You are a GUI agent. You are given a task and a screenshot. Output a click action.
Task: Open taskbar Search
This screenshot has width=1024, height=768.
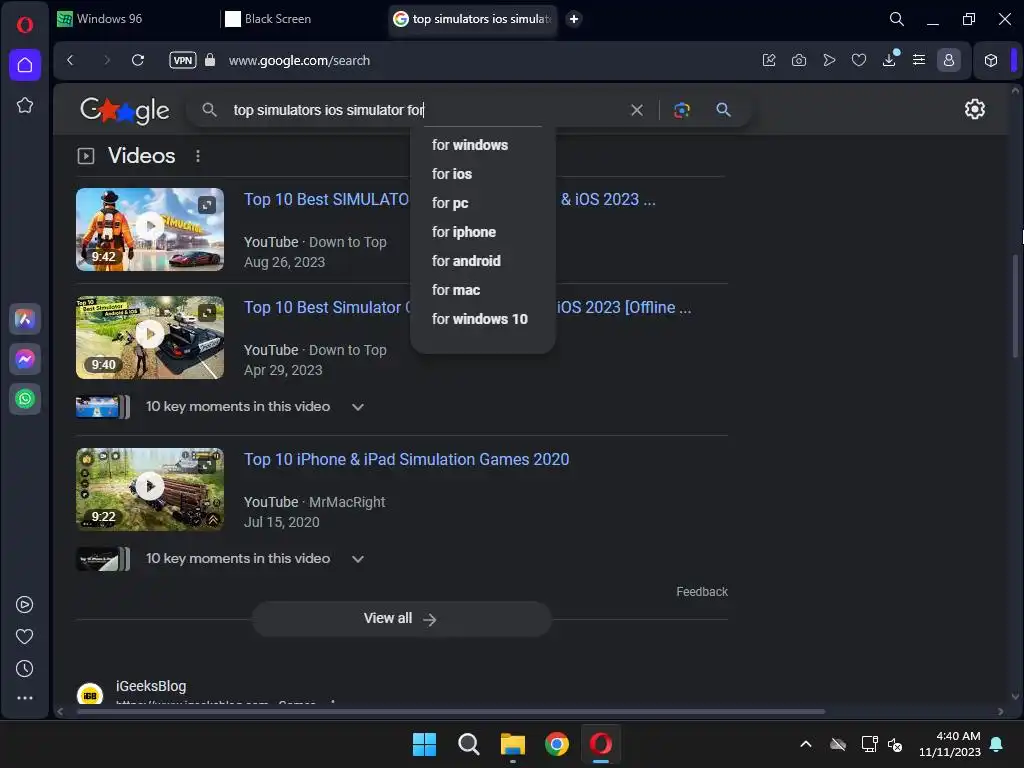tap(468, 744)
